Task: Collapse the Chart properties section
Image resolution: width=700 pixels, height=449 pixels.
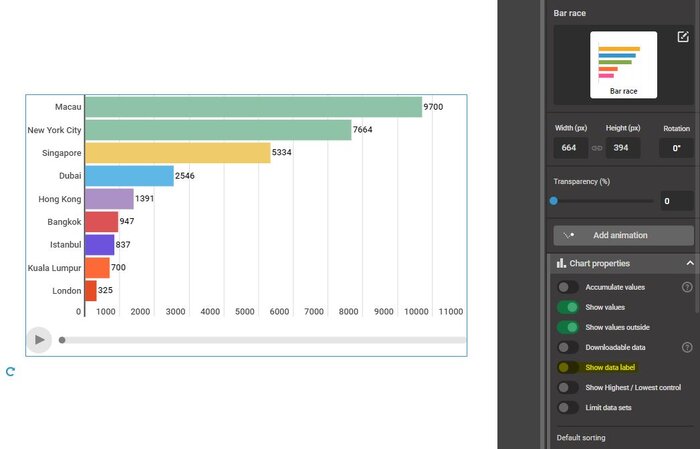Action: click(x=689, y=263)
